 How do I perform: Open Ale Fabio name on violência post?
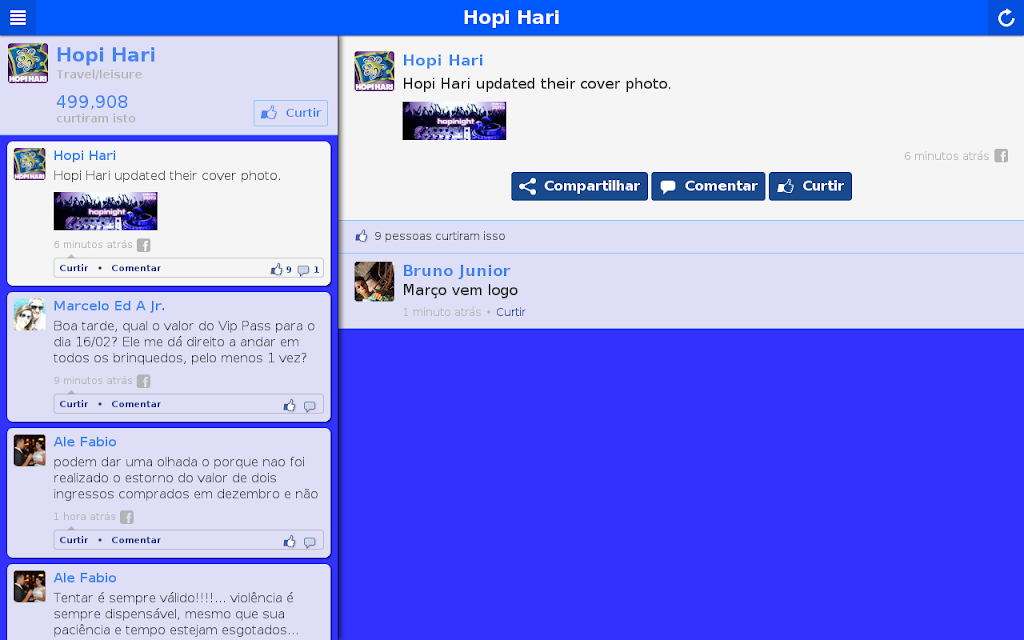tap(85, 577)
